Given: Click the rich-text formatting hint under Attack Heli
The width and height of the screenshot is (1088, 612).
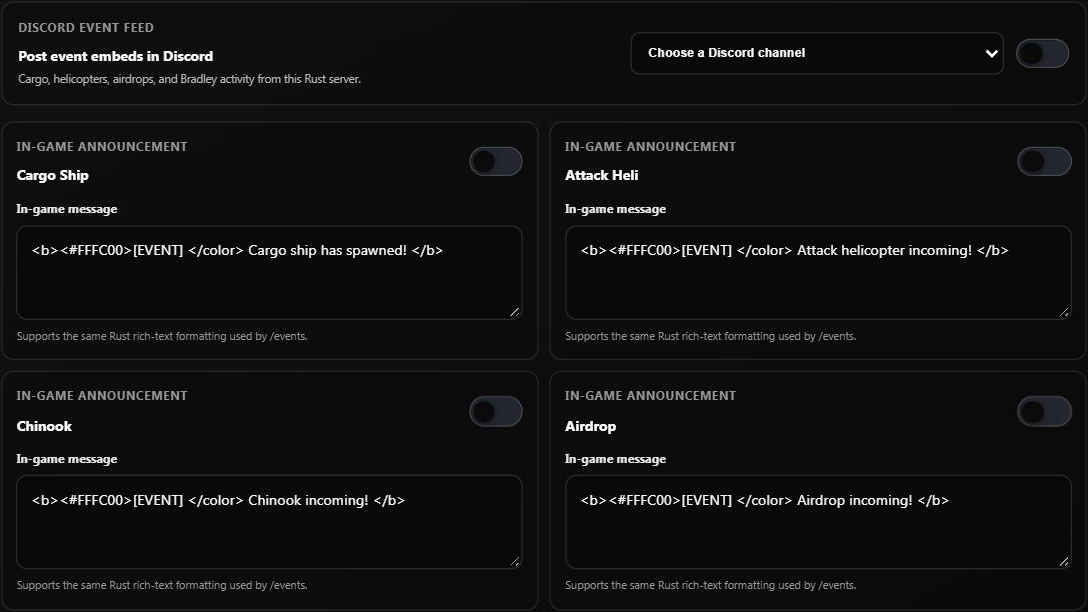Looking at the screenshot, I should [711, 336].
